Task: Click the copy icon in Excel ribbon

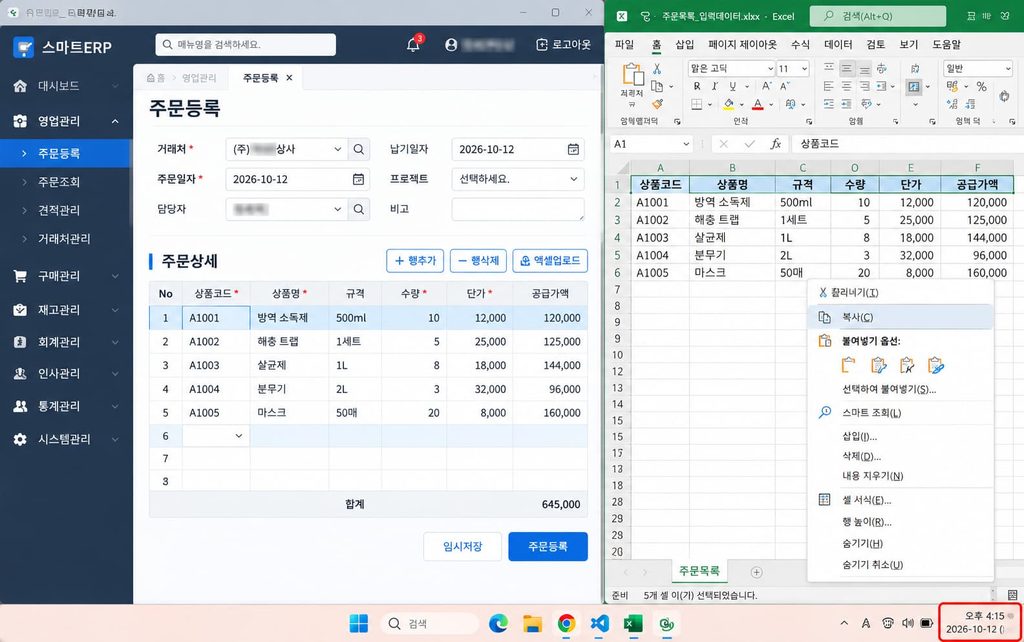Action: click(657, 86)
